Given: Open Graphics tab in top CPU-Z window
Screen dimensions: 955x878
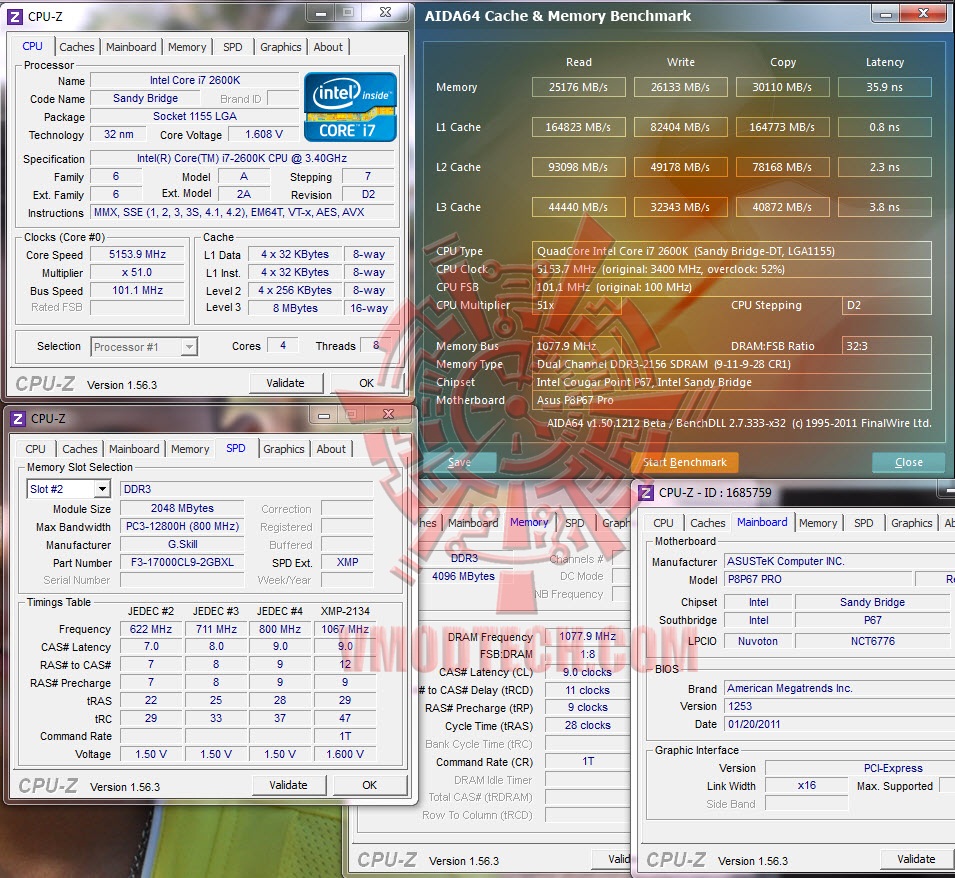Looking at the screenshot, I should pyautogui.click(x=281, y=47).
